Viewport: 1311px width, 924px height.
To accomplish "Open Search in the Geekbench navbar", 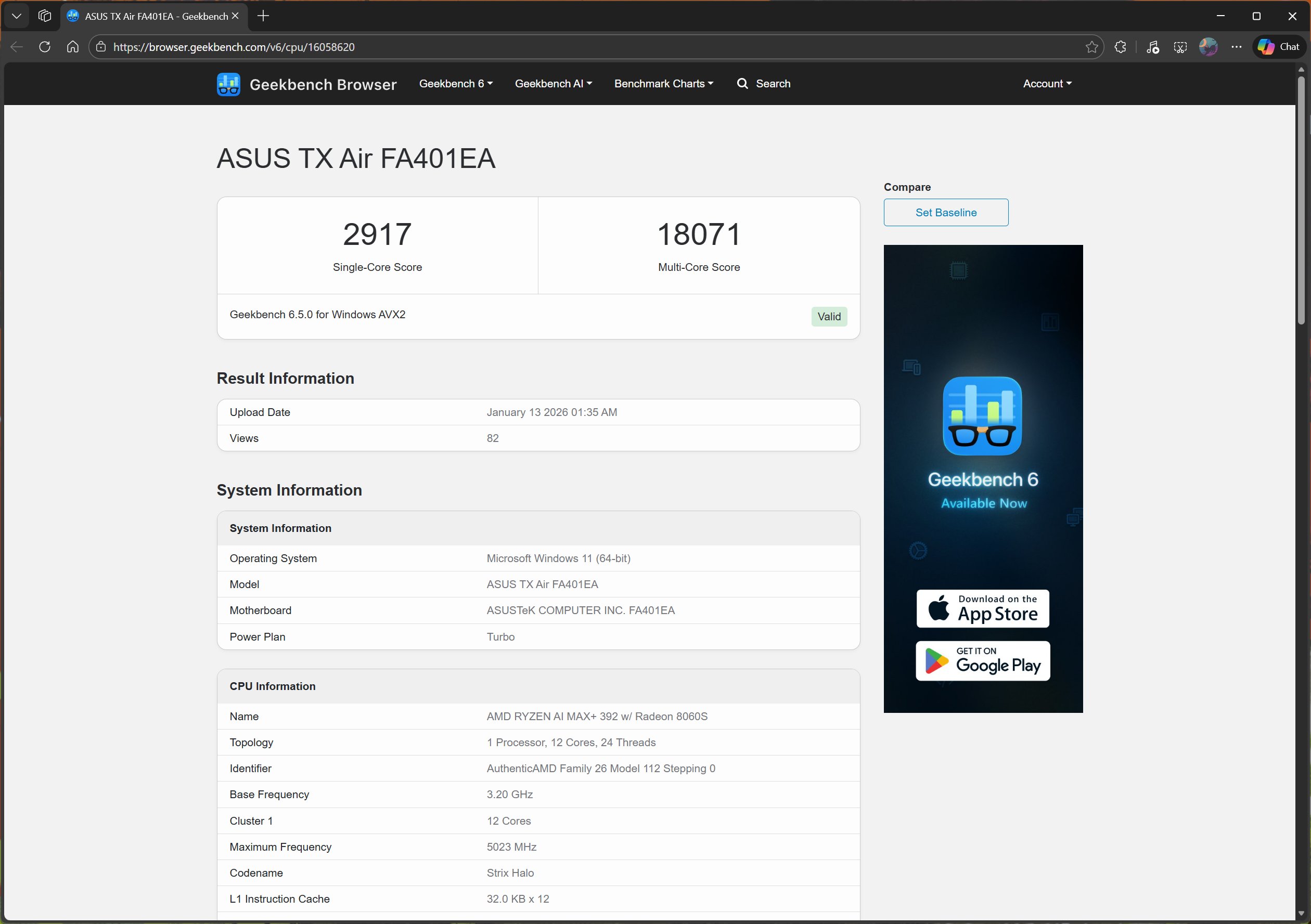I will 764,83.
